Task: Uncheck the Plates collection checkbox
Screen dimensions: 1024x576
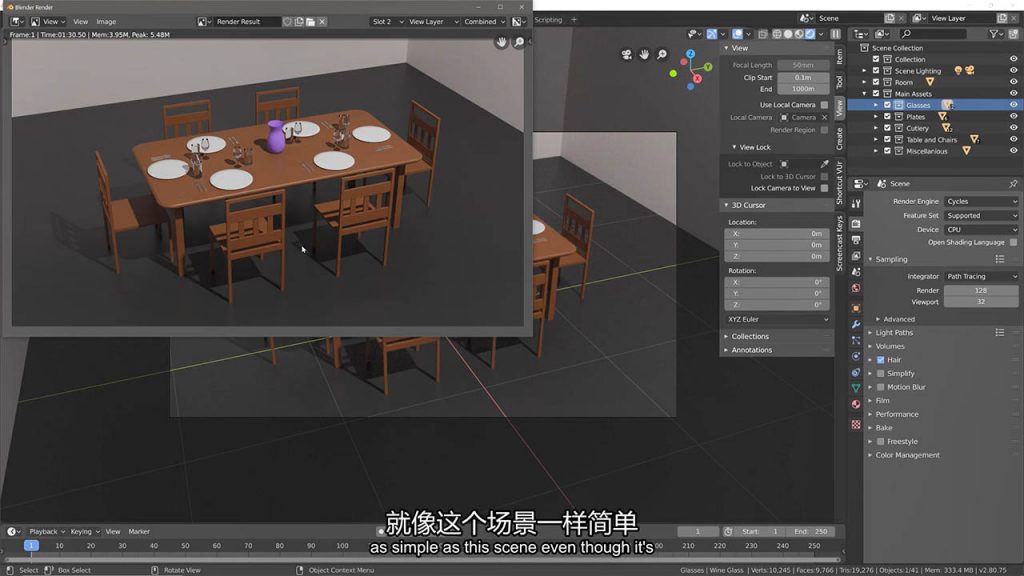Action: coord(887,117)
